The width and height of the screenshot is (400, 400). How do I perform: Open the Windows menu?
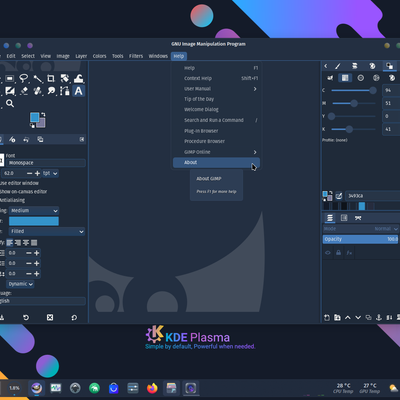coord(158,56)
